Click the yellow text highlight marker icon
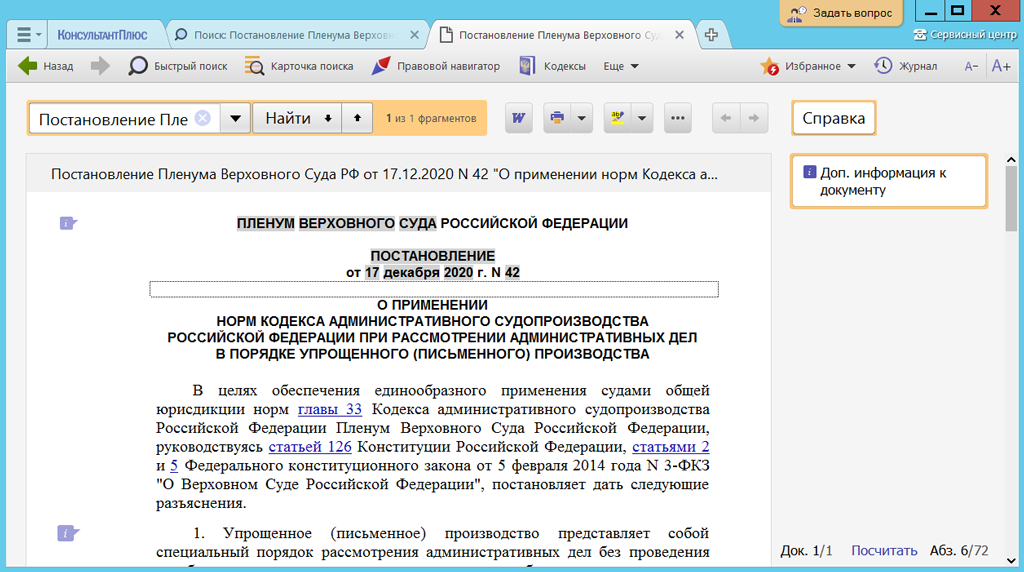Screen dimensions: 1024x572 tap(617, 118)
